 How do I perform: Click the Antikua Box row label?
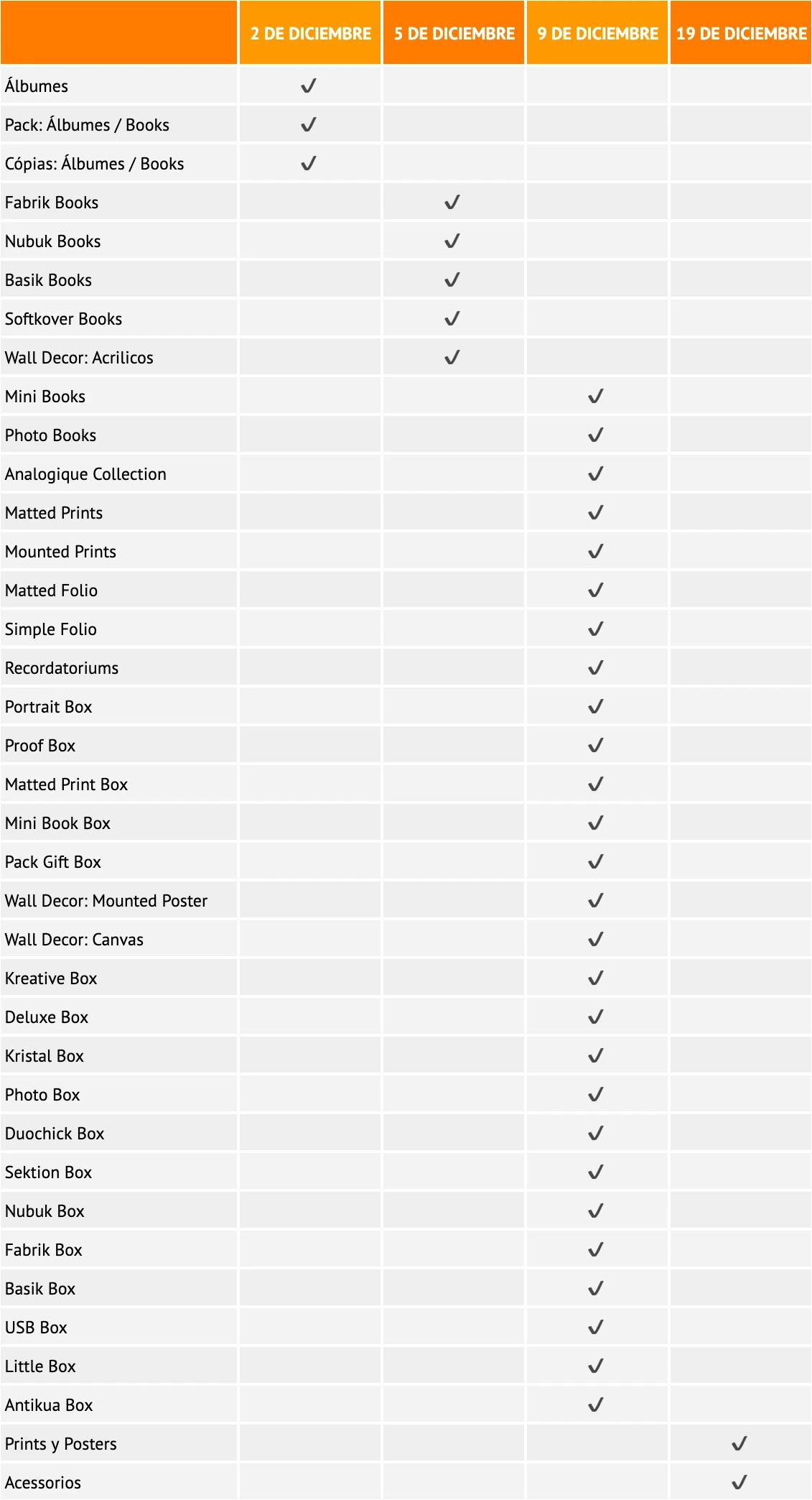49,1405
